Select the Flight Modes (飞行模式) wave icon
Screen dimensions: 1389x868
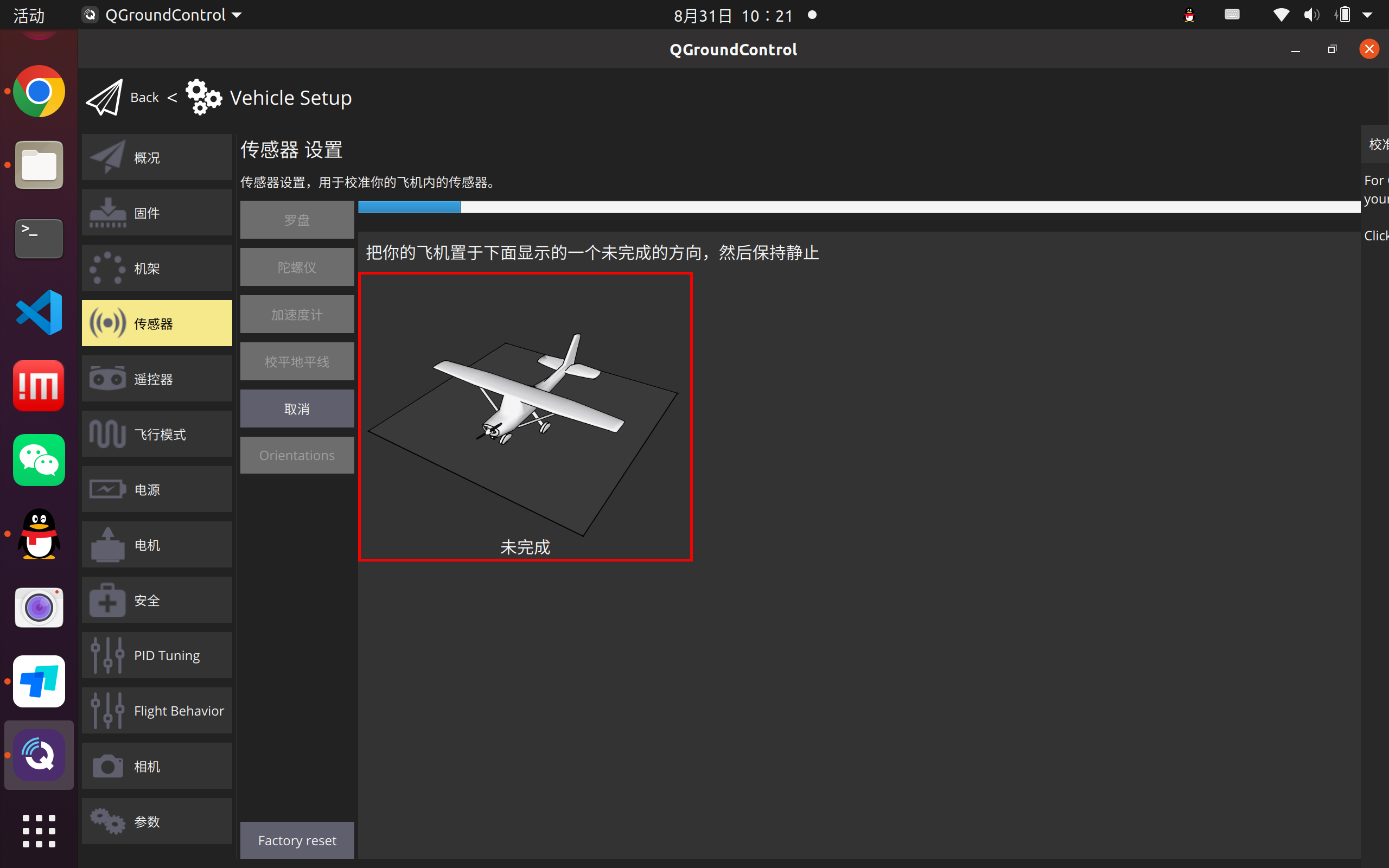tap(107, 434)
